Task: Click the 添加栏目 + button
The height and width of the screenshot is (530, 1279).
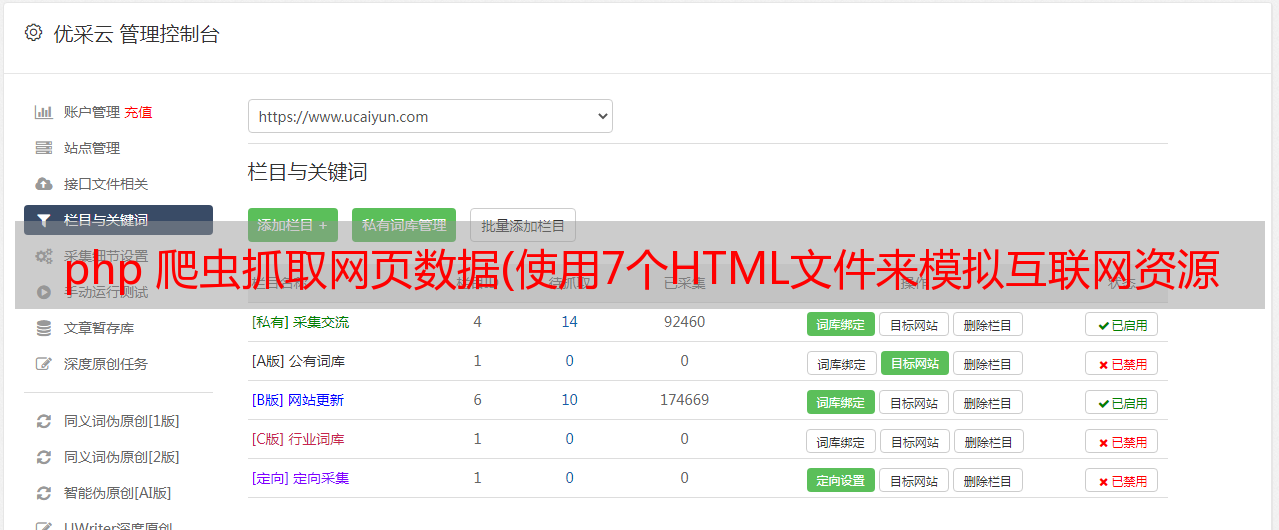Action: tap(293, 225)
